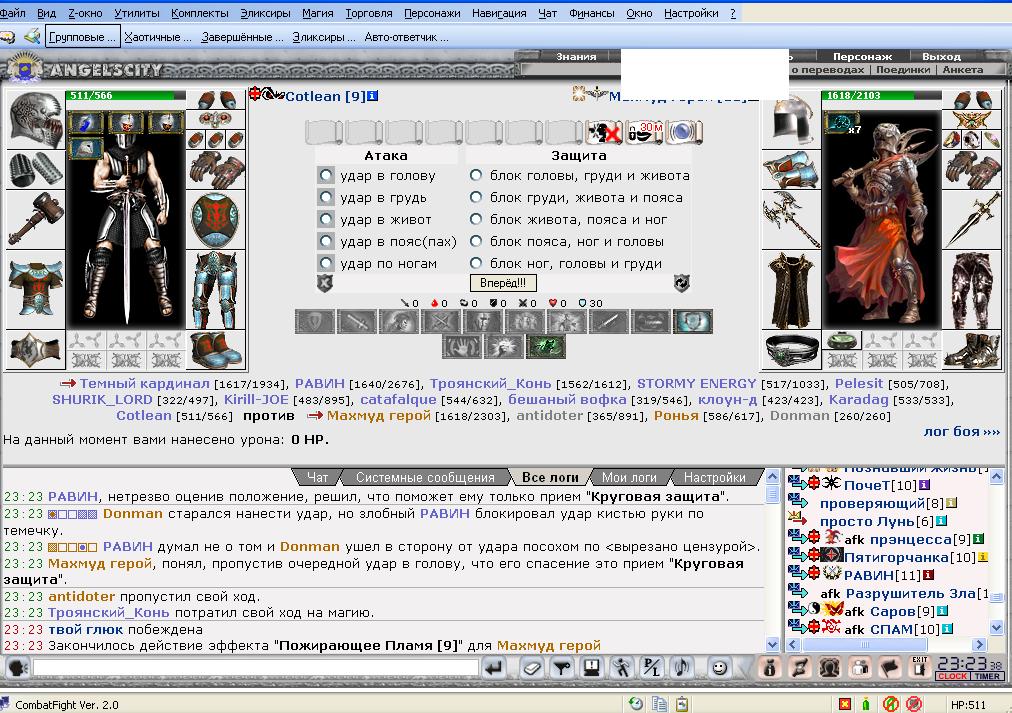1012x713 pixels.
Task: Select attack 'удар в голову'
Action: (326, 176)
